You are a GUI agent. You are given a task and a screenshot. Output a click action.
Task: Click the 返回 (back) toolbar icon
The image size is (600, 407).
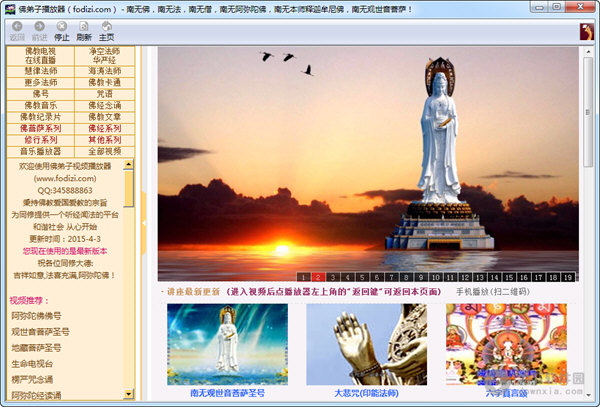tap(17, 31)
